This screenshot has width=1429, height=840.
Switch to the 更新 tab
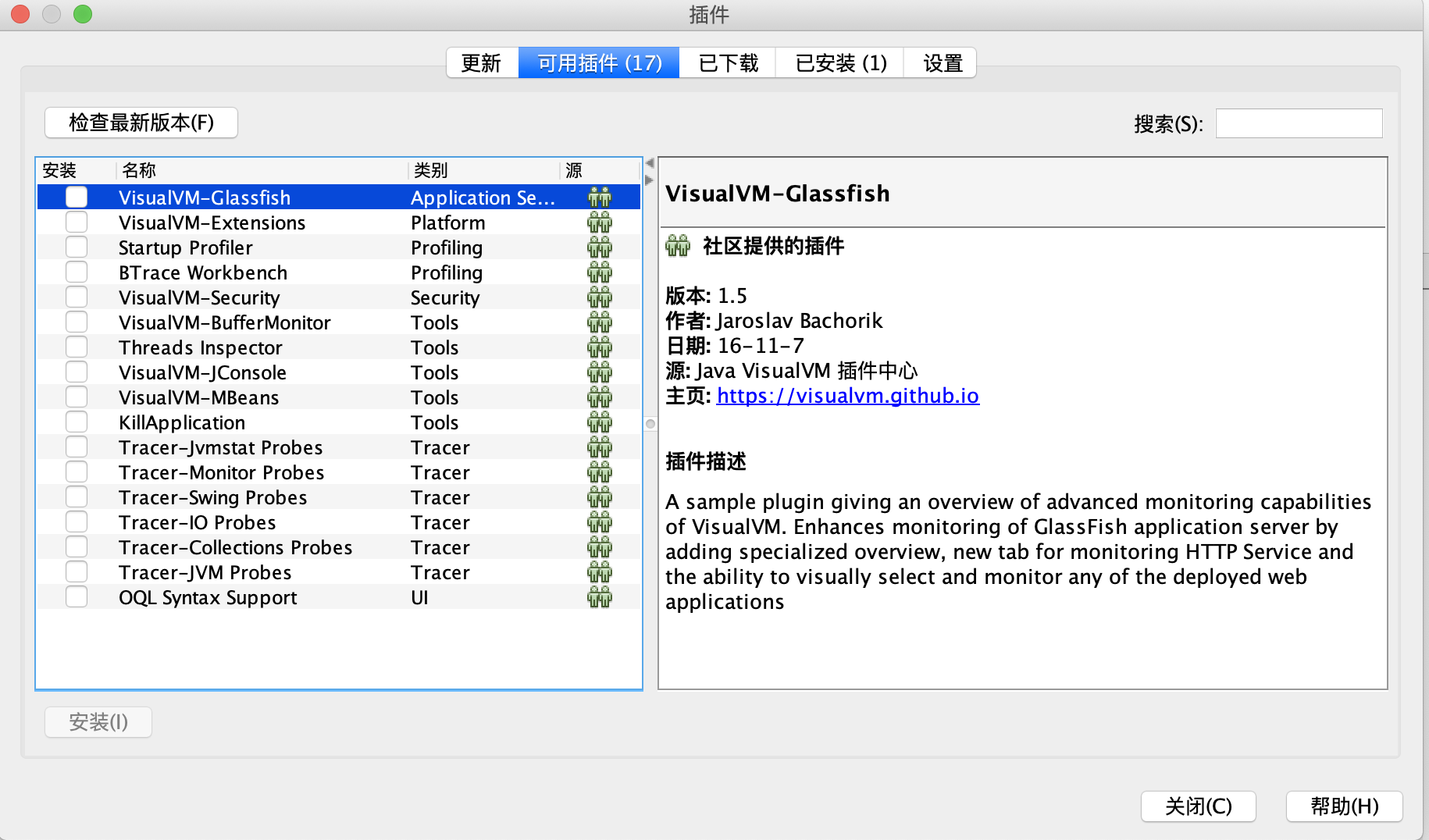click(482, 62)
